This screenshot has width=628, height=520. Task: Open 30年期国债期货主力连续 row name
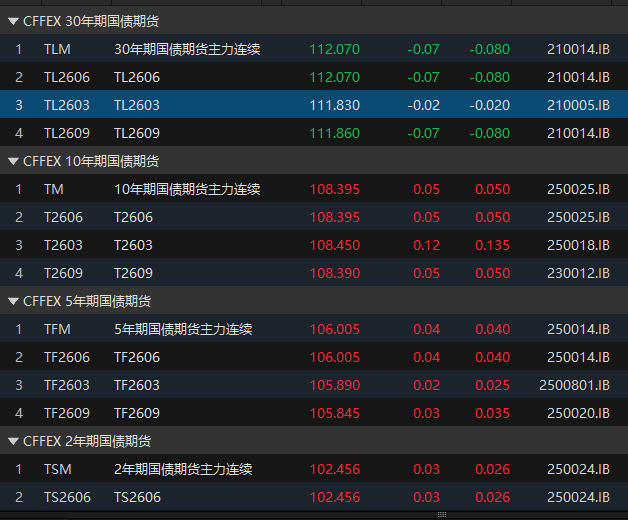(187, 49)
